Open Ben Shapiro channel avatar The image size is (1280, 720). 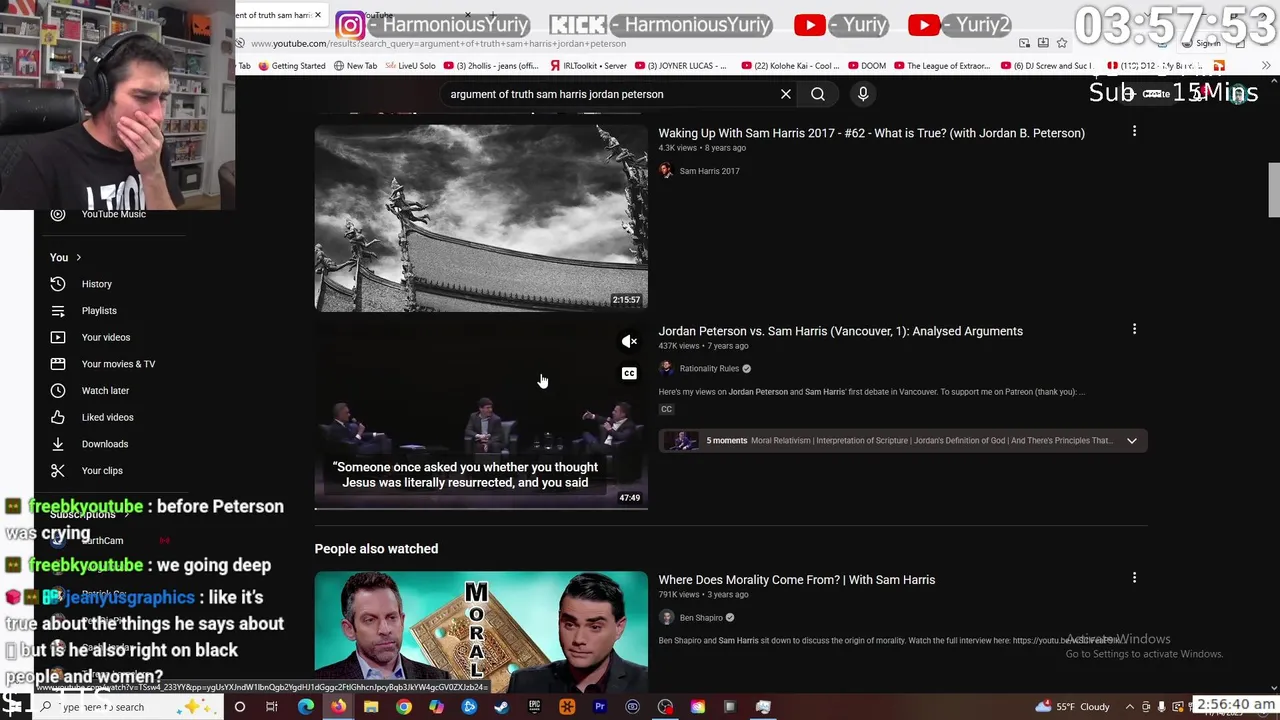[x=666, y=617]
